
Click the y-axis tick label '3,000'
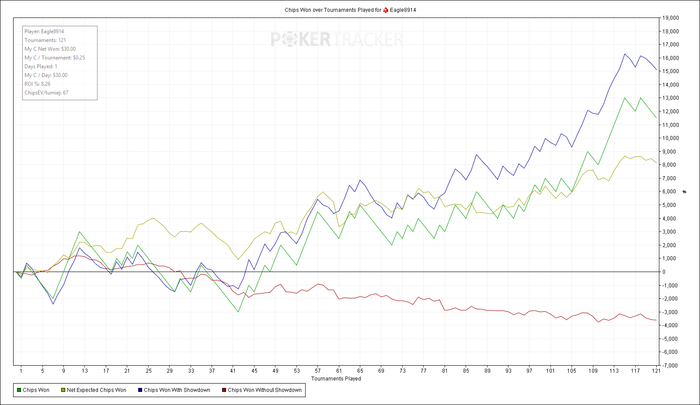click(670, 232)
